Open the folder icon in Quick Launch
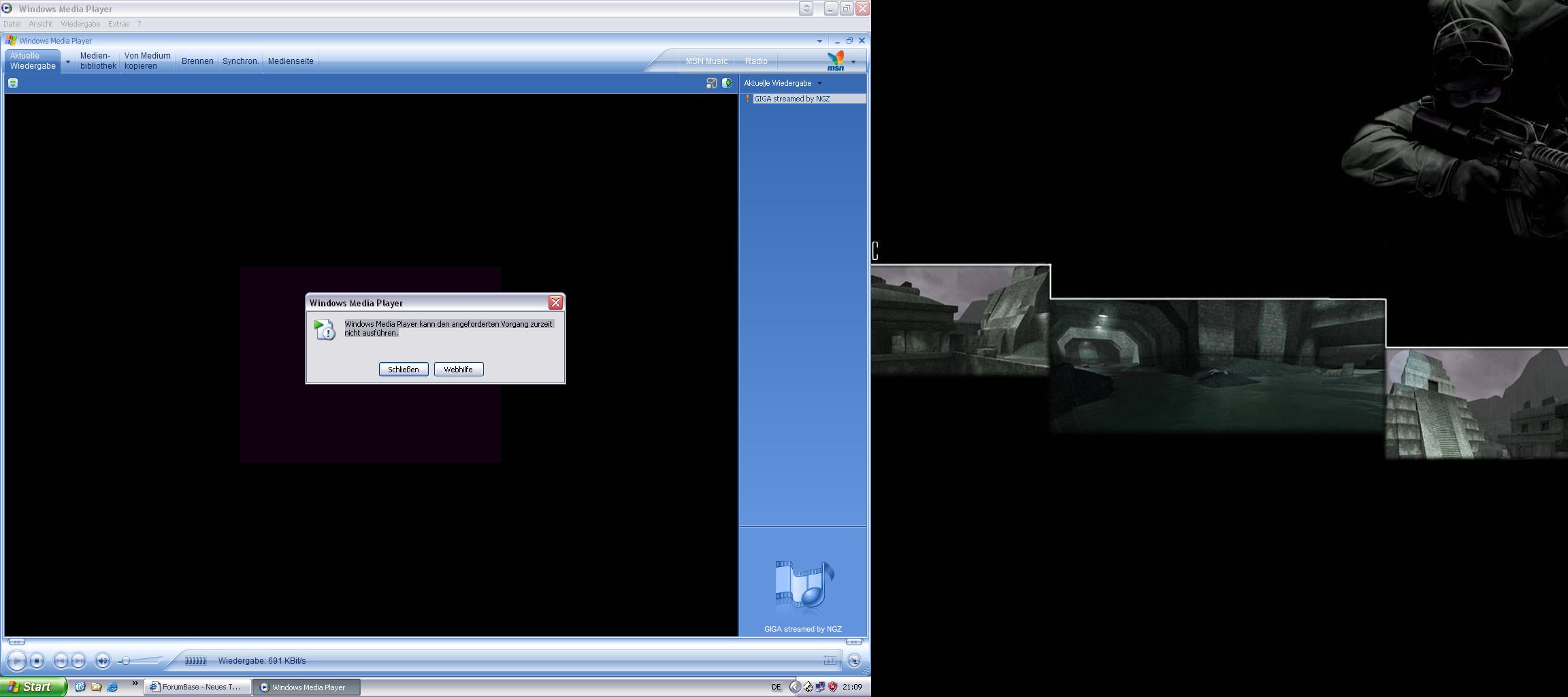 (96, 687)
